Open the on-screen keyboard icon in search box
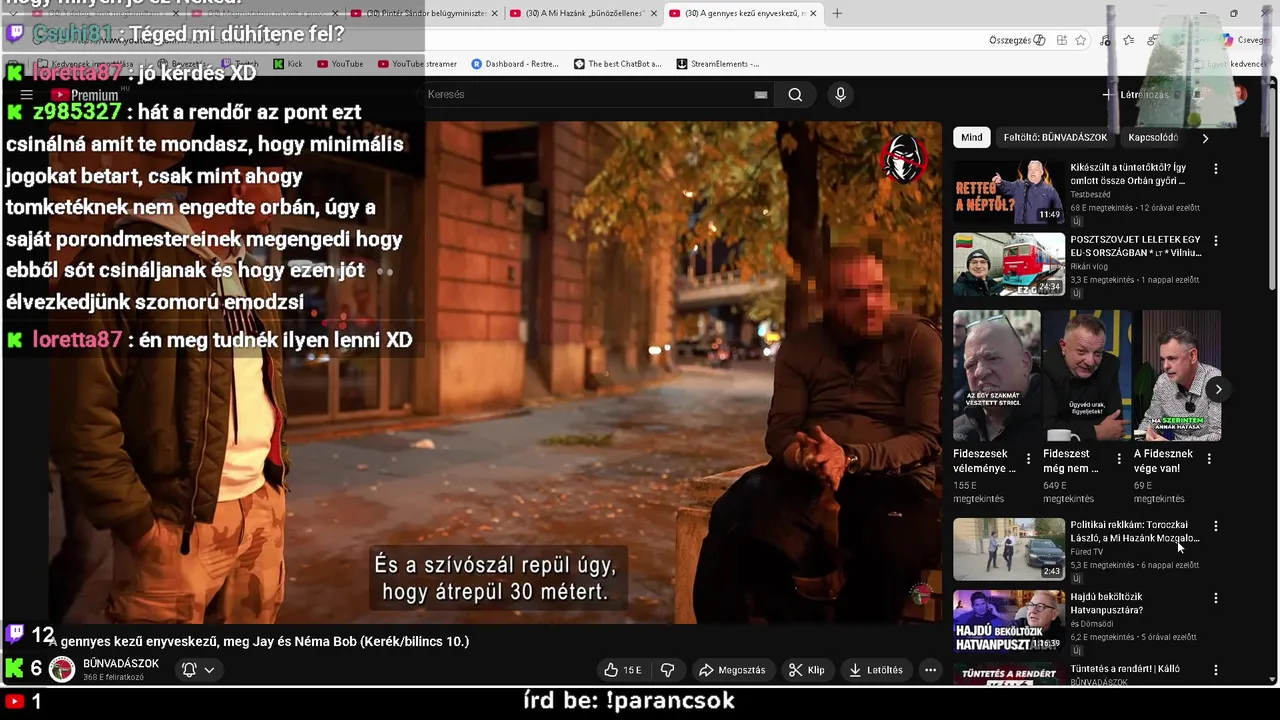Viewport: 1280px width, 720px height. (761, 95)
